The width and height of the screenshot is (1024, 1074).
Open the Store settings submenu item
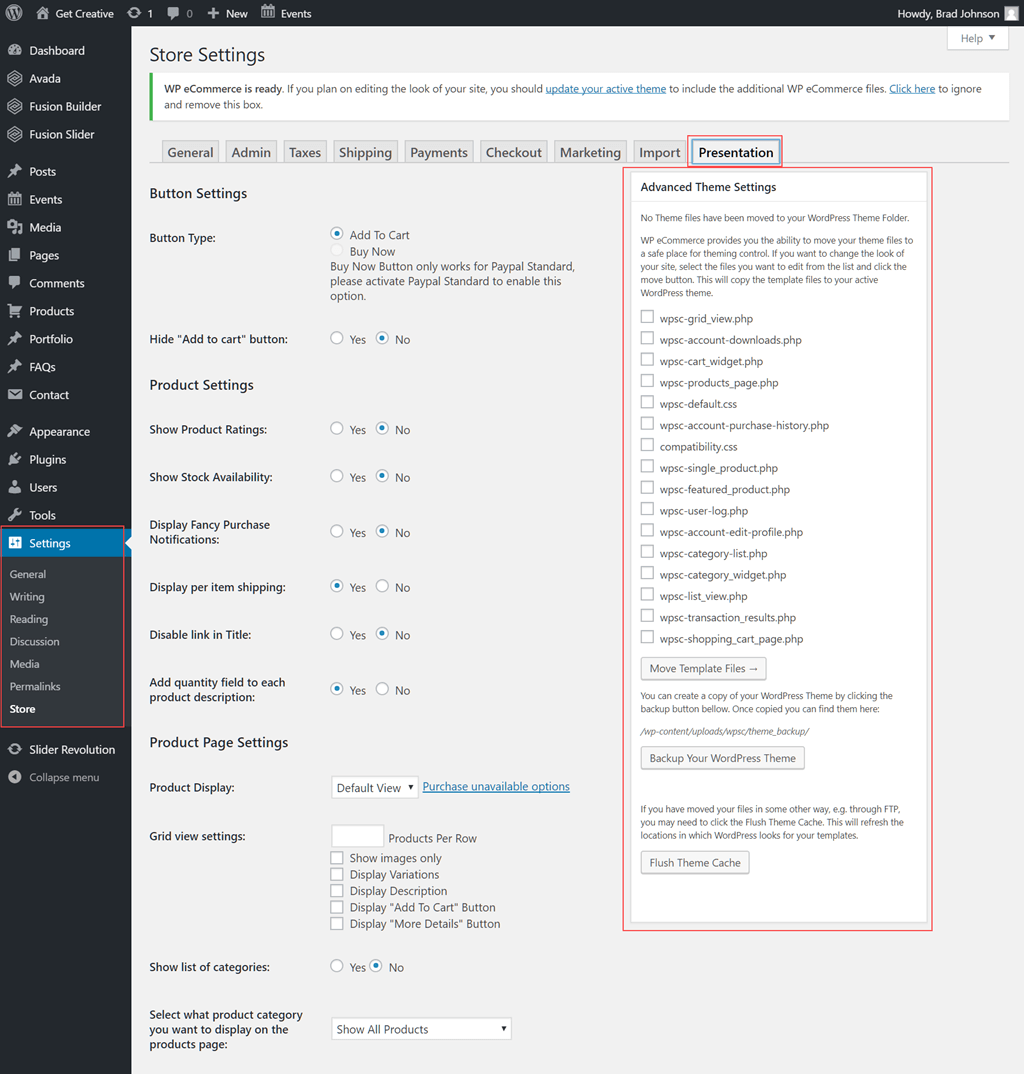coord(23,709)
